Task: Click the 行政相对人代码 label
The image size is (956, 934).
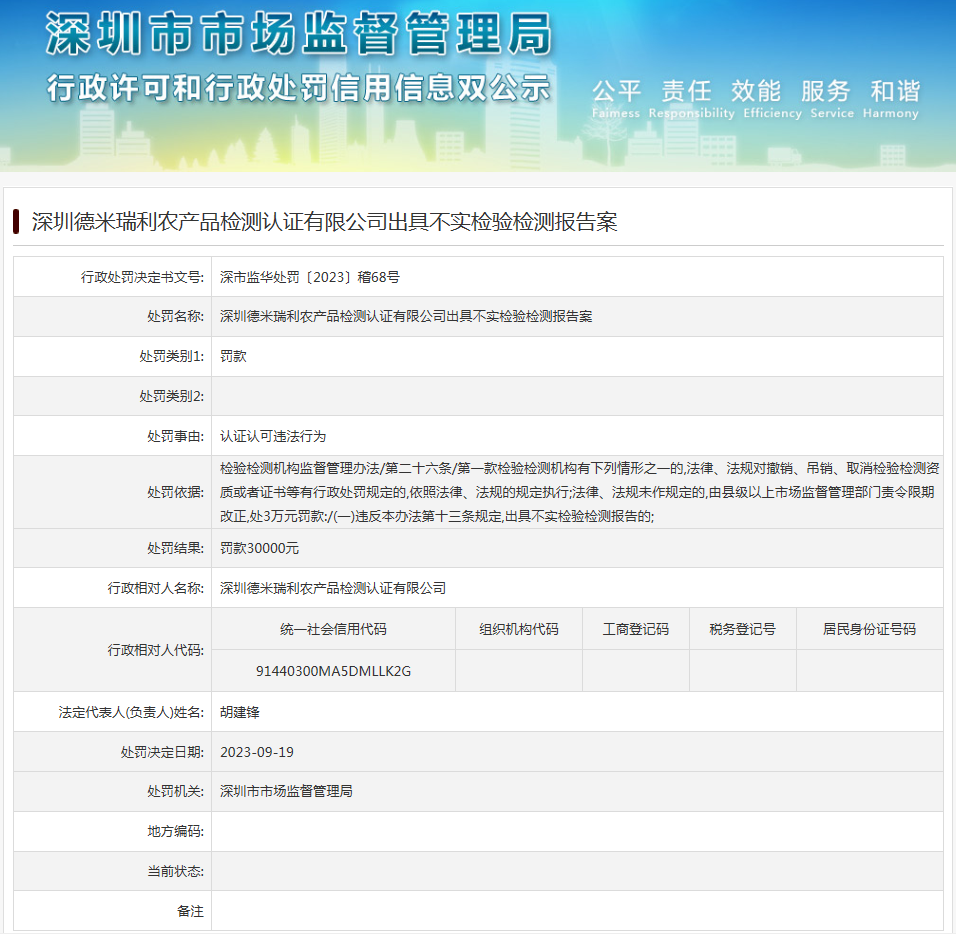Action: pos(156,651)
